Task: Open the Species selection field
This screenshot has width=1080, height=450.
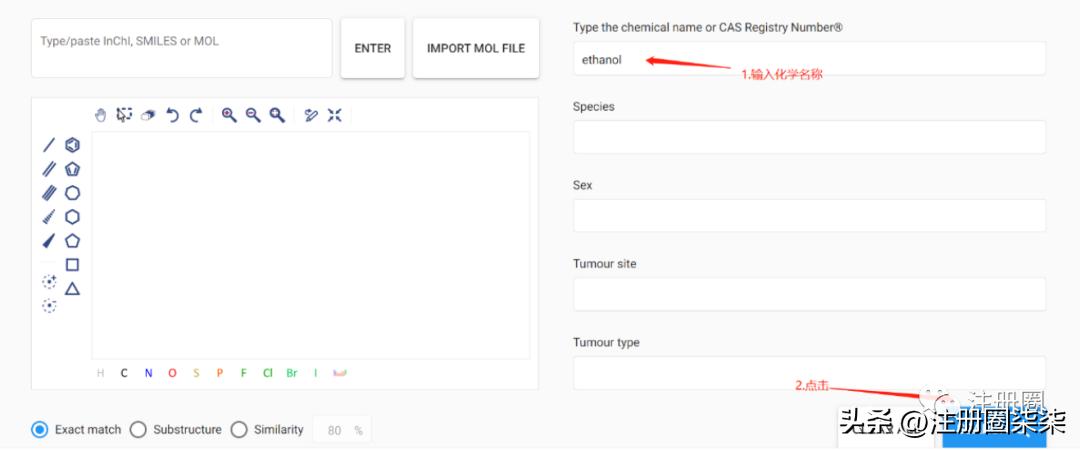Action: point(808,137)
